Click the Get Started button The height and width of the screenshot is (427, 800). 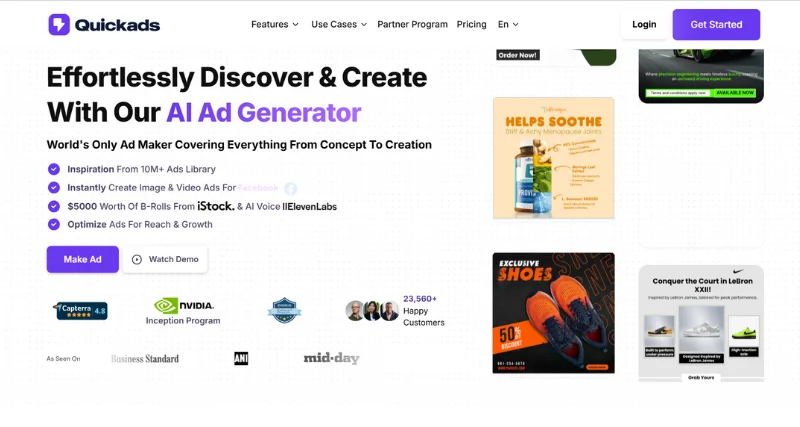(716, 24)
